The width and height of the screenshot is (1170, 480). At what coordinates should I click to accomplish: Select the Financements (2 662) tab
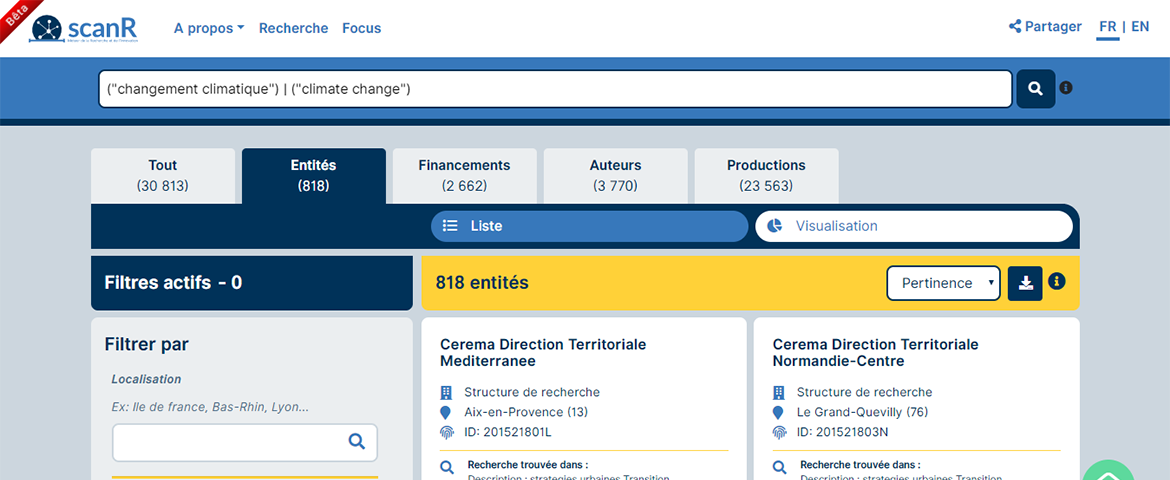pos(464,175)
